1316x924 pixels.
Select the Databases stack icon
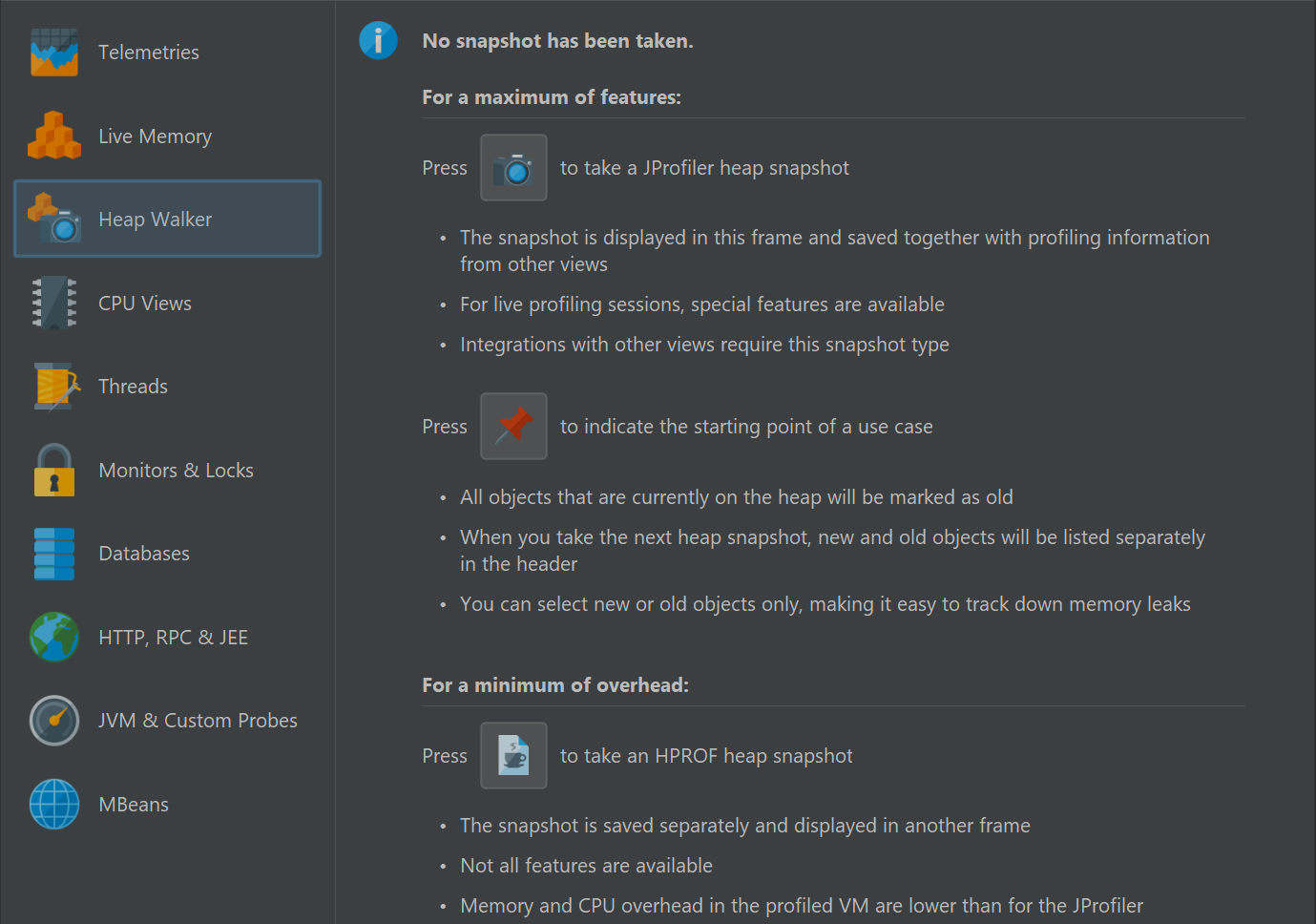[54, 554]
